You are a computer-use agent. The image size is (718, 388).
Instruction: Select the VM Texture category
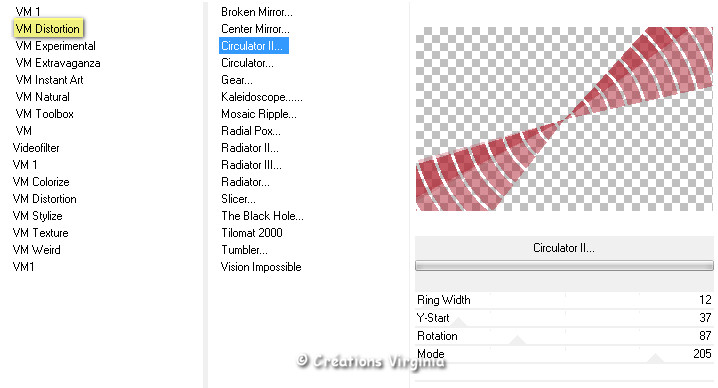click(40, 233)
